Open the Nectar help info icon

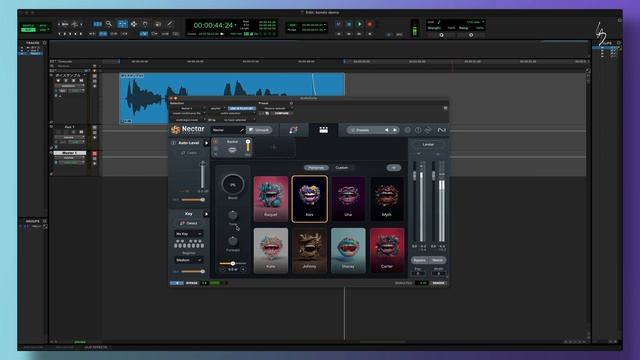click(418, 130)
